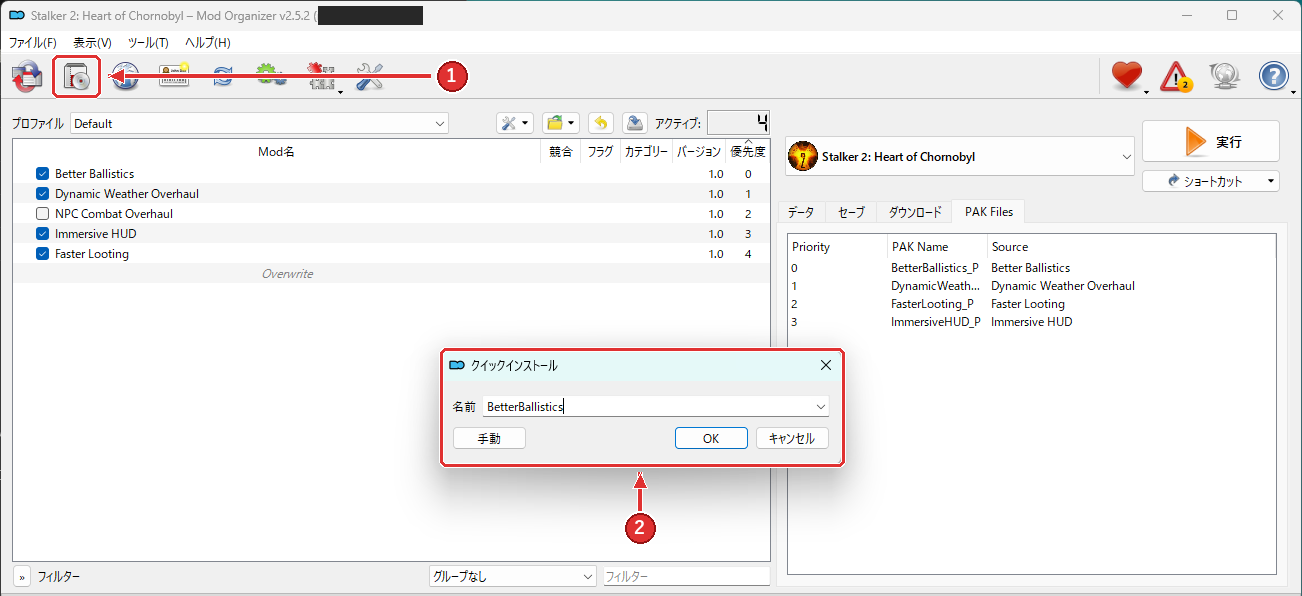
Task: Select FasterLooting_P PAK entry
Action: pyautogui.click(x=1031, y=304)
